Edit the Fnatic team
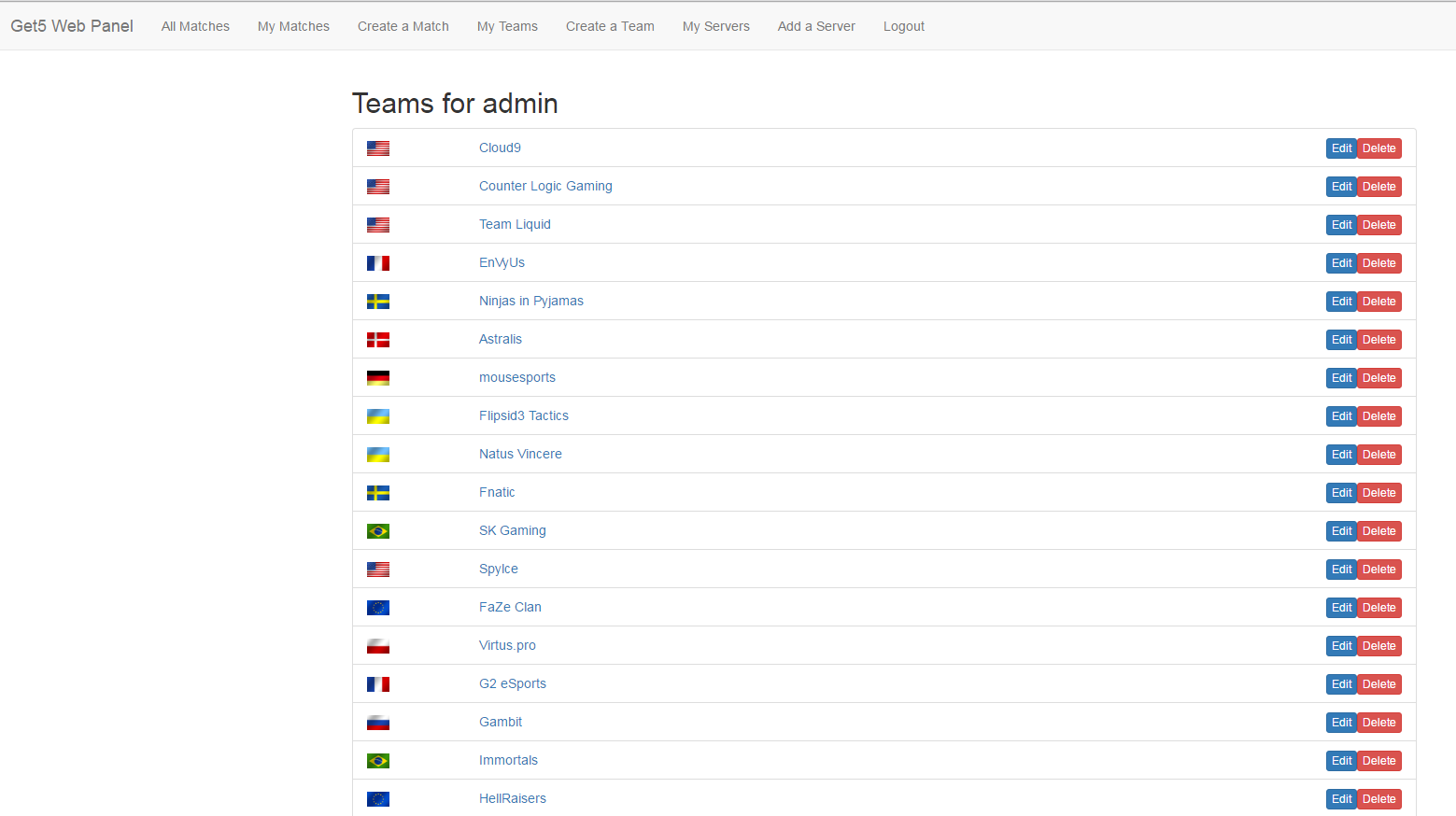 1341,493
